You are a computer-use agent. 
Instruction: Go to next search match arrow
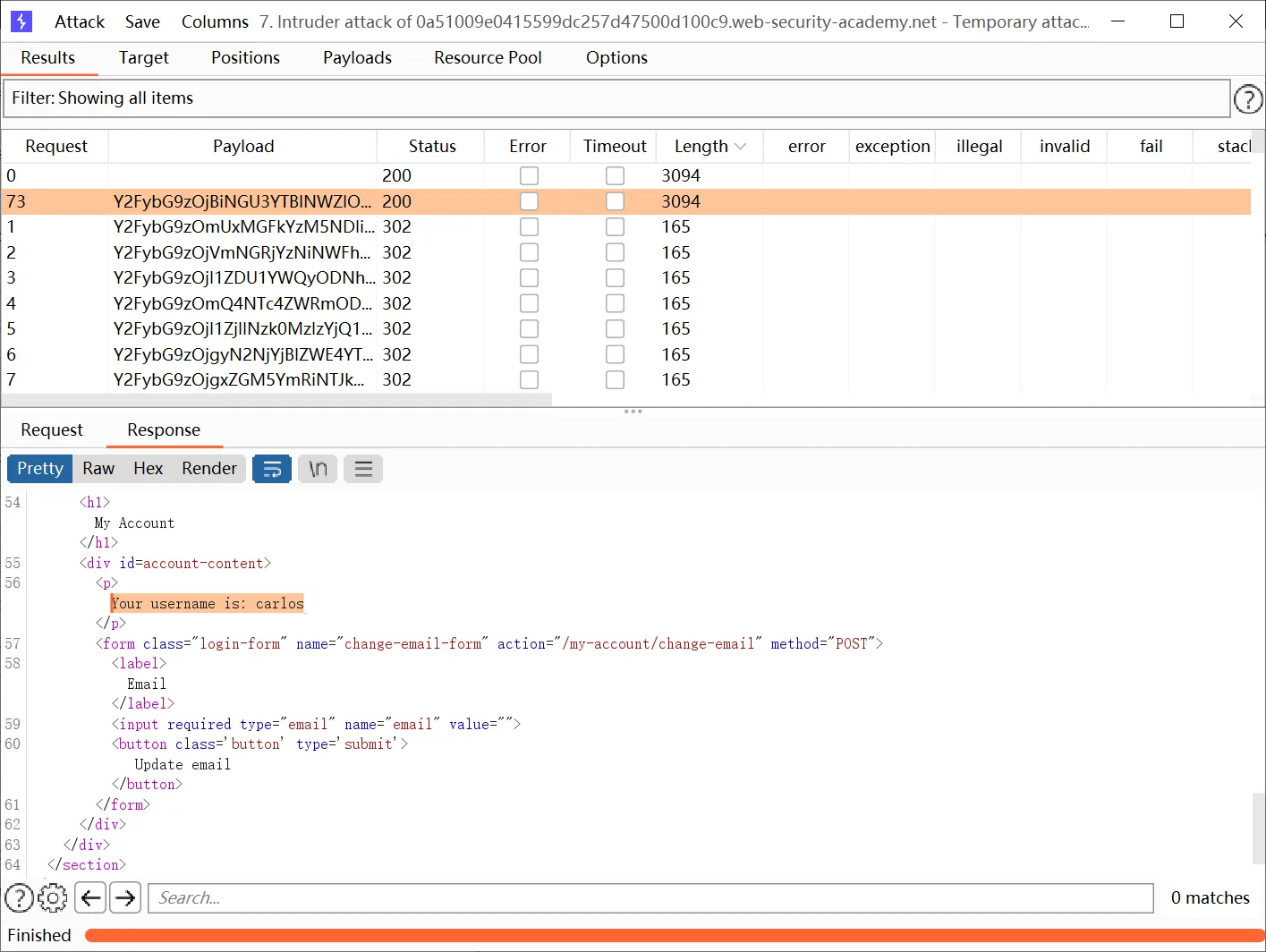[x=126, y=897]
